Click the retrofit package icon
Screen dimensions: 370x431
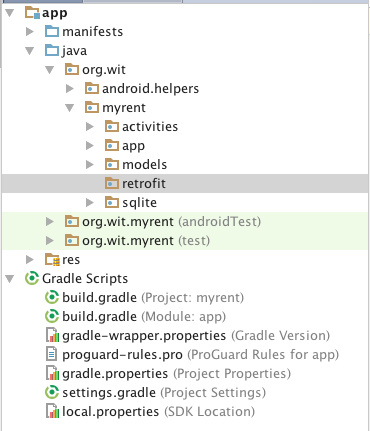[112, 183]
